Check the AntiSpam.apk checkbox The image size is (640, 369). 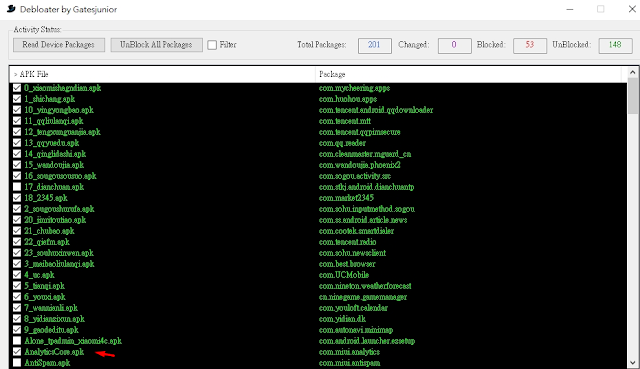[17, 362]
